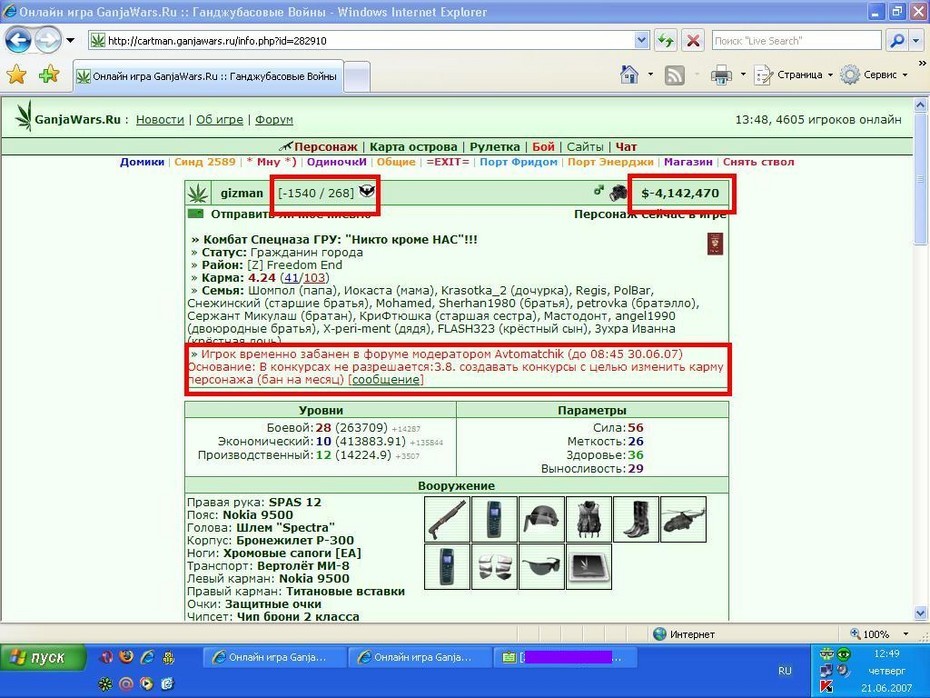Image resolution: width=930 pixels, height=698 pixels.
Task: Open the zoom level 100% dropdown
Action: click(880, 634)
